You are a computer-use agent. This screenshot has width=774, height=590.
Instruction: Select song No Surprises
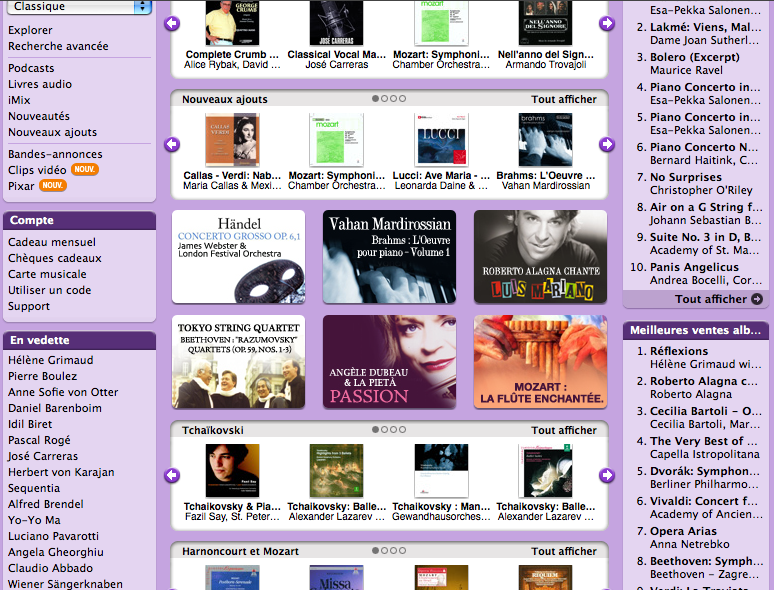point(686,177)
